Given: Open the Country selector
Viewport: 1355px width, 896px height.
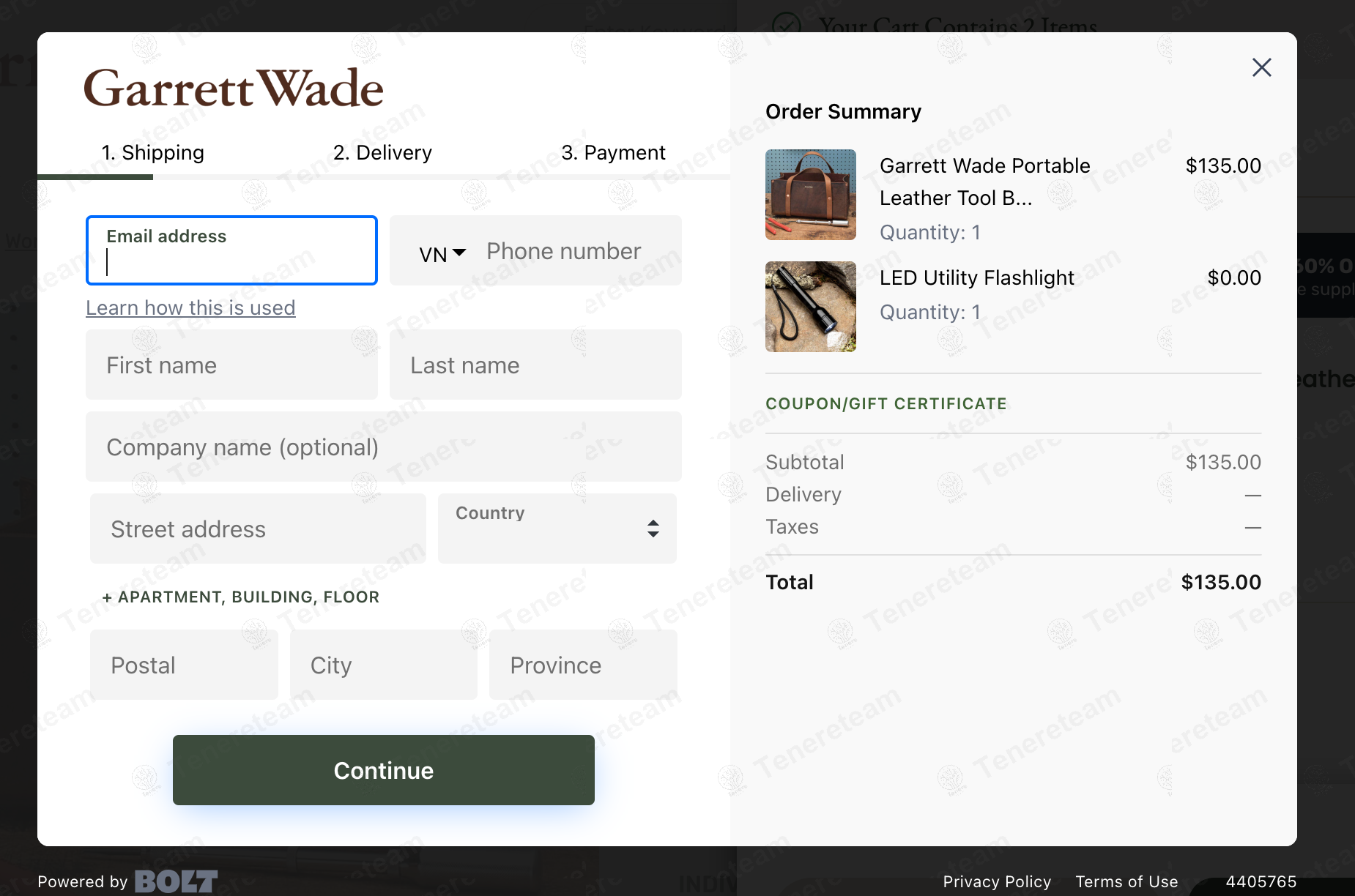Looking at the screenshot, I should click(557, 529).
